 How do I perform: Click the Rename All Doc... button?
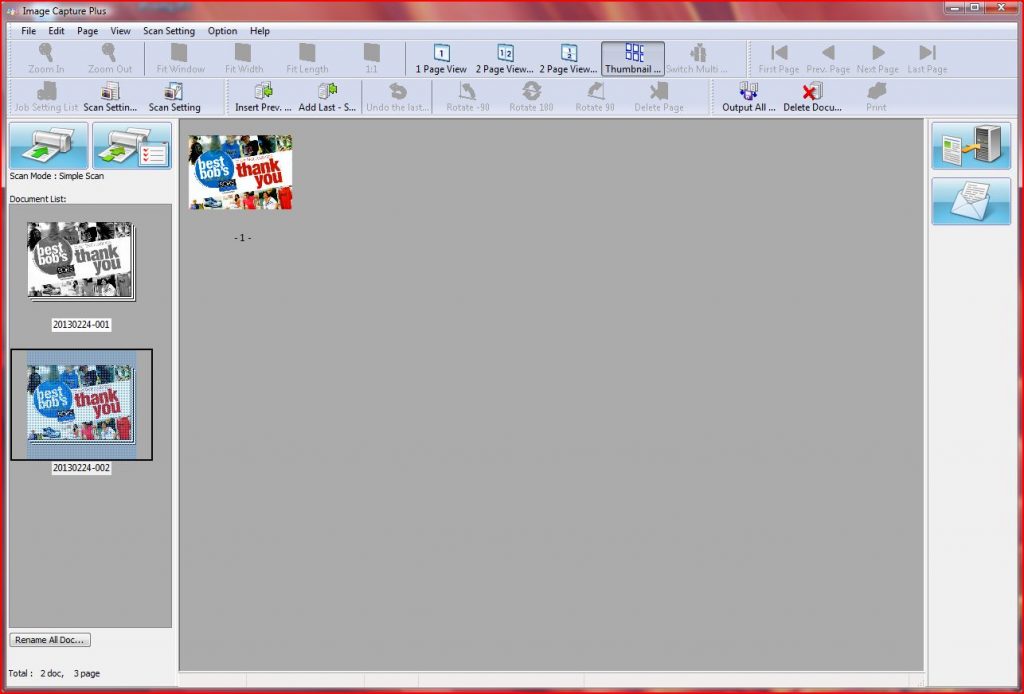[50, 640]
